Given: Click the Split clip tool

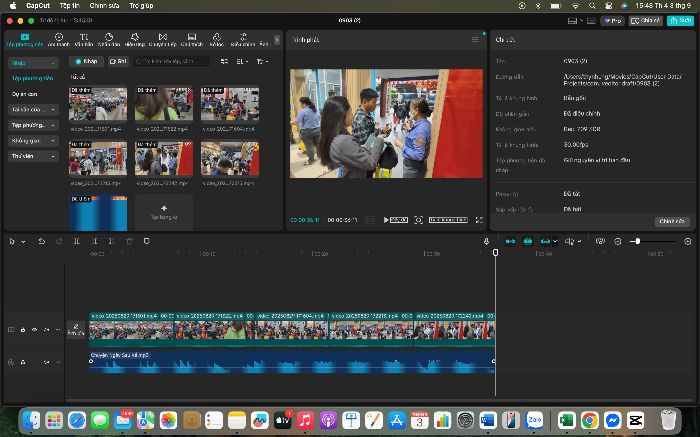Looking at the screenshot, I should pos(77,241).
